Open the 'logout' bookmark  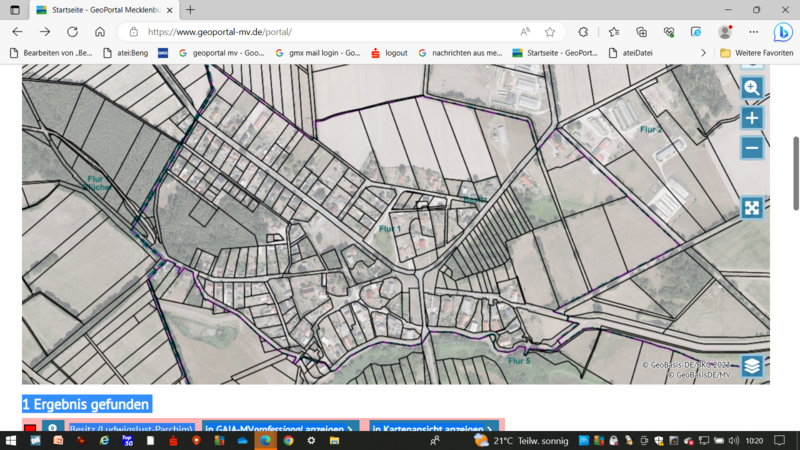tap(389, 53)
